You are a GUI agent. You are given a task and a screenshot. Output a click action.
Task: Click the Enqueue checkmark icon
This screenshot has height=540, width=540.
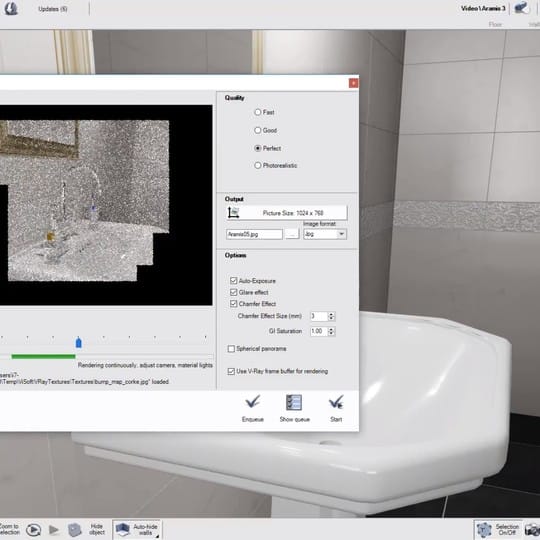pos(252,402)
